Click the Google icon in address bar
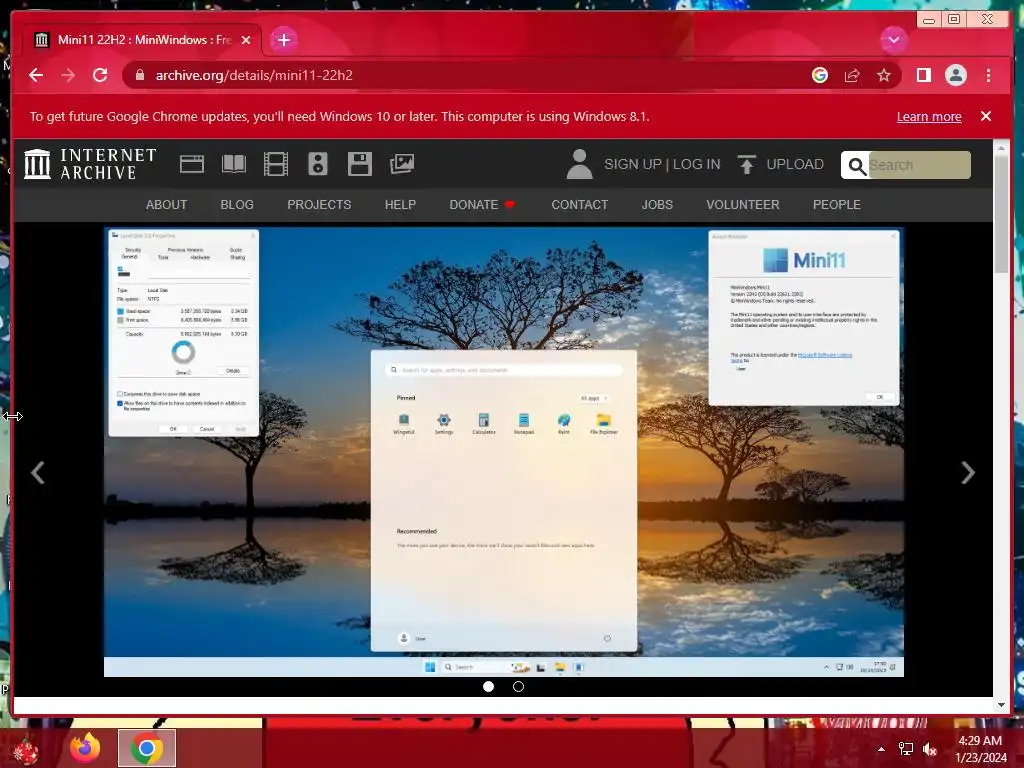1024x768 pixels. (x=820, y=75)
